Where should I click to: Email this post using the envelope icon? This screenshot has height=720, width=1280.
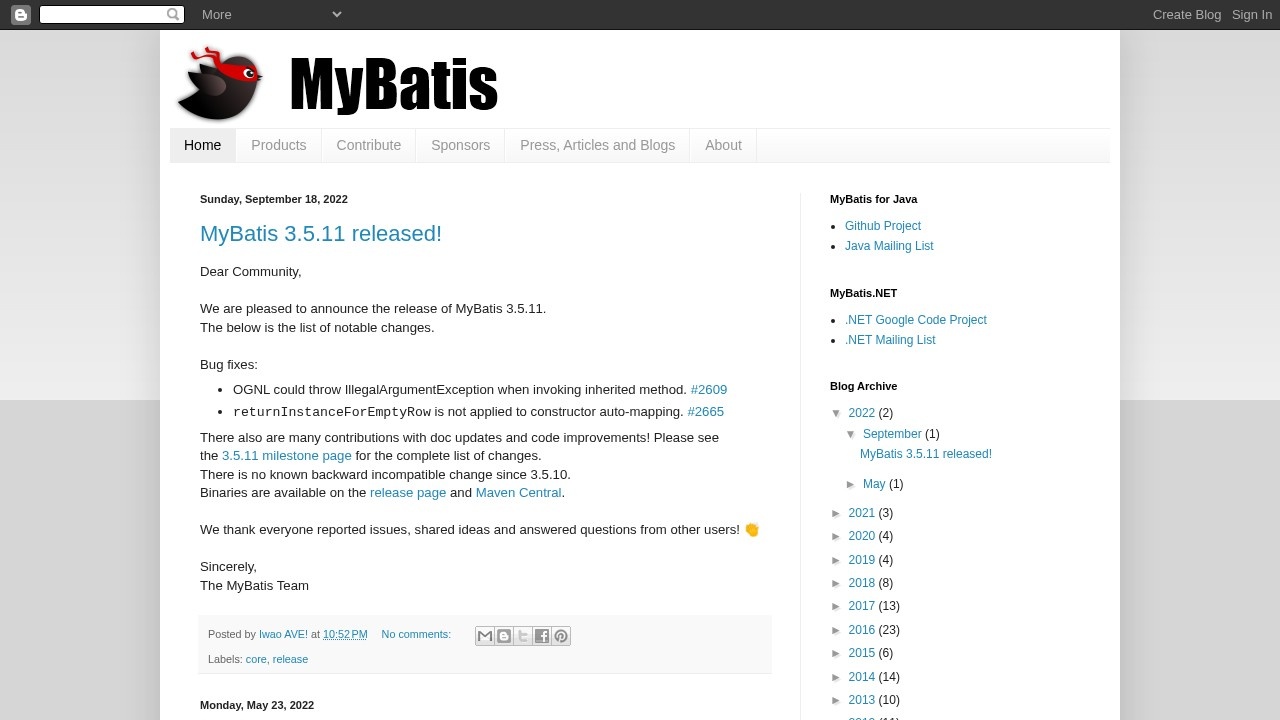point(485,635)
